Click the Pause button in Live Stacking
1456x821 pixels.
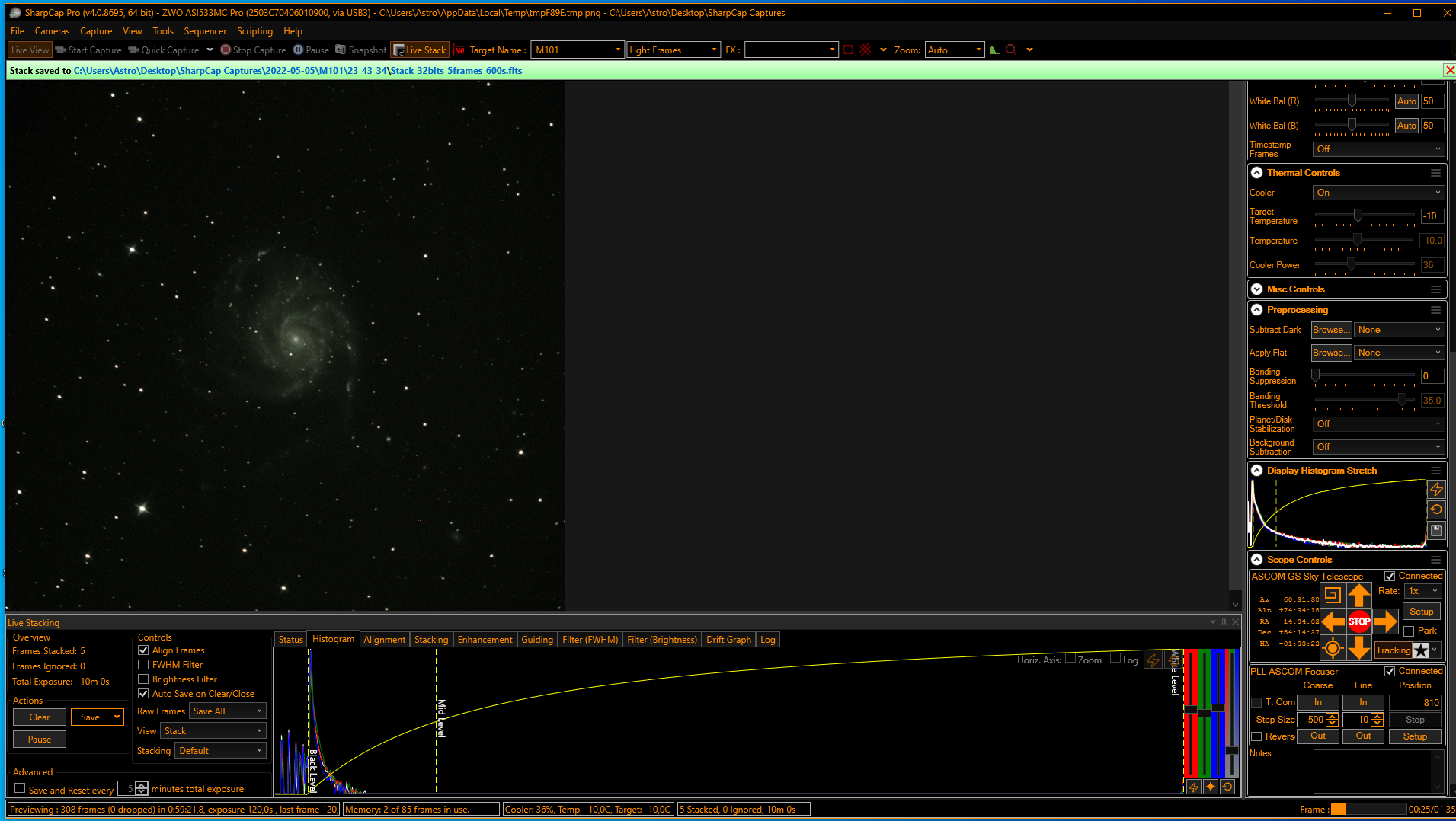pyautogui.click(x=40, y=740)
